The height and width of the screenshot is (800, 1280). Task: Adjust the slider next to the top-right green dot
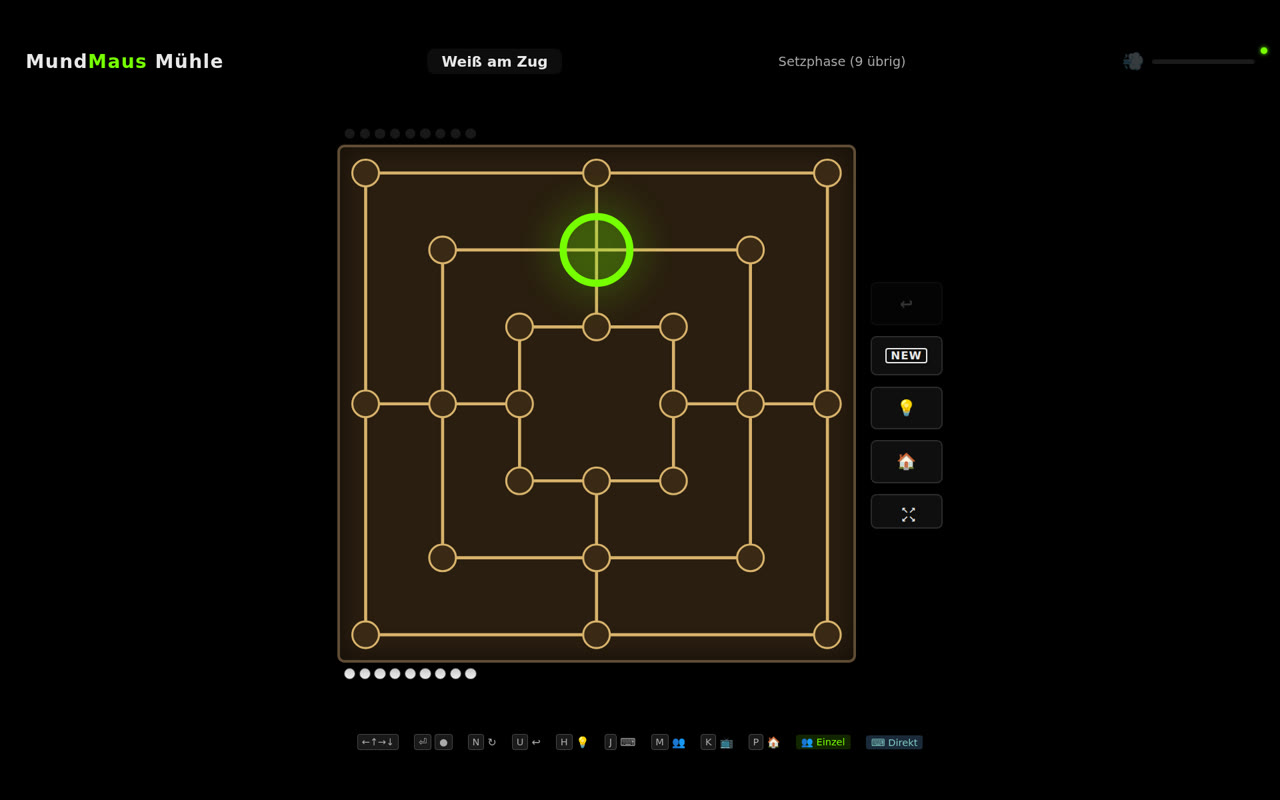pos(1203,61)
